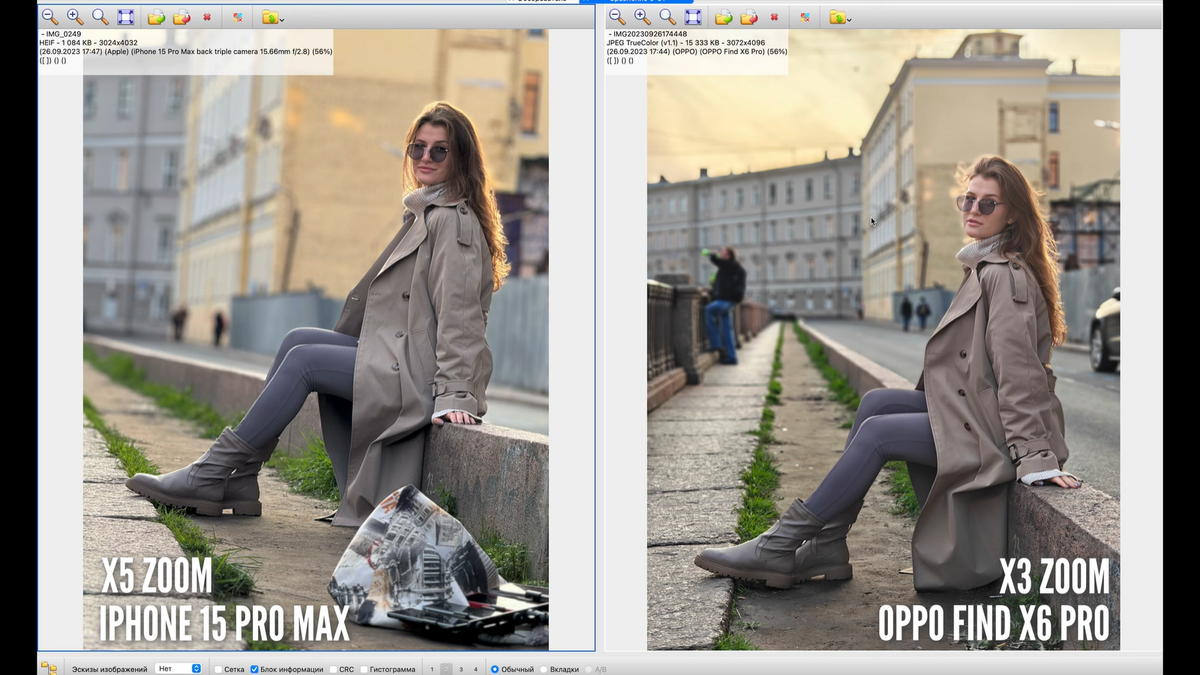Click the IMG_0249 file name text

click(62, 34)
